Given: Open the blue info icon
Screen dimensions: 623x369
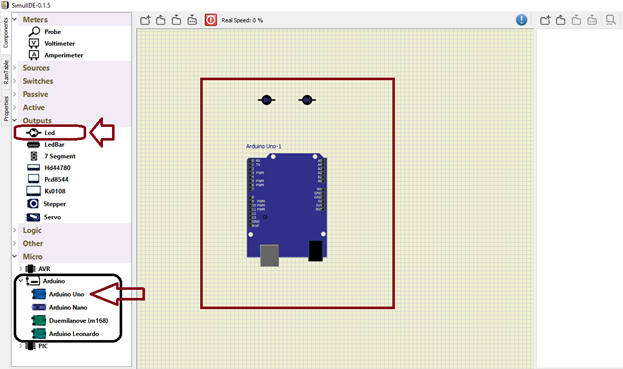Looking at the screenshot, I should click(x=521, y=20).
